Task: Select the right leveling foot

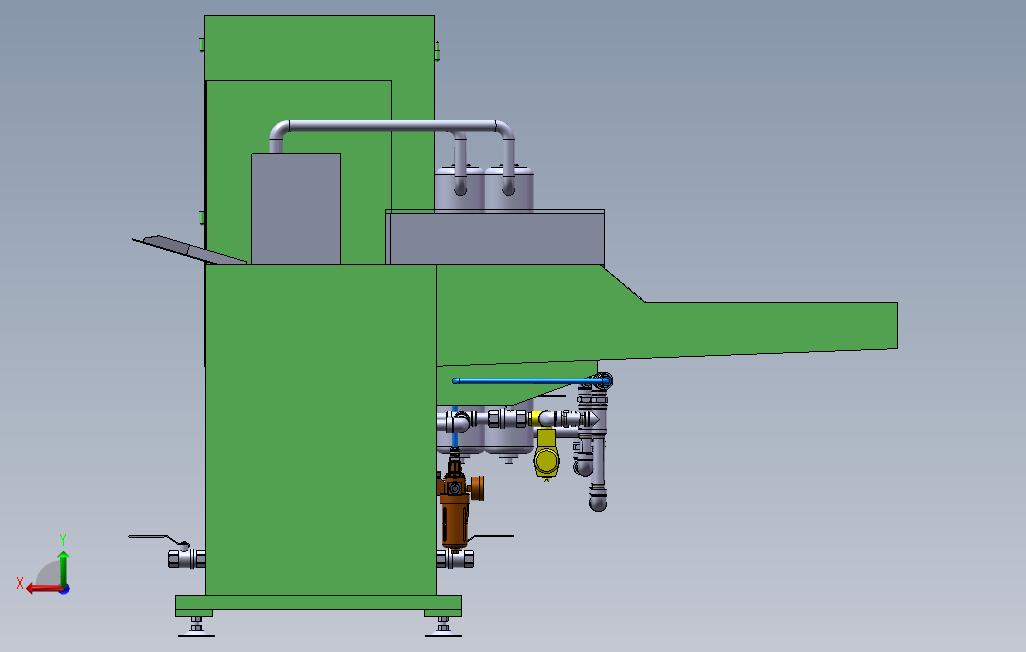Action: [444, 626]
